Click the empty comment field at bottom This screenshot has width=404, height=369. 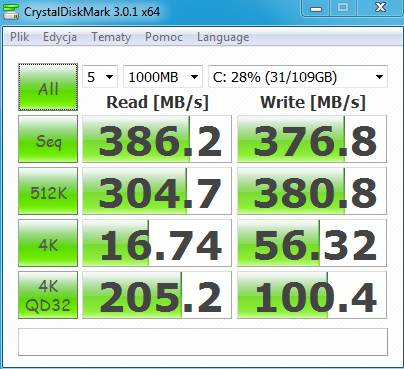(x=203, y=342)
